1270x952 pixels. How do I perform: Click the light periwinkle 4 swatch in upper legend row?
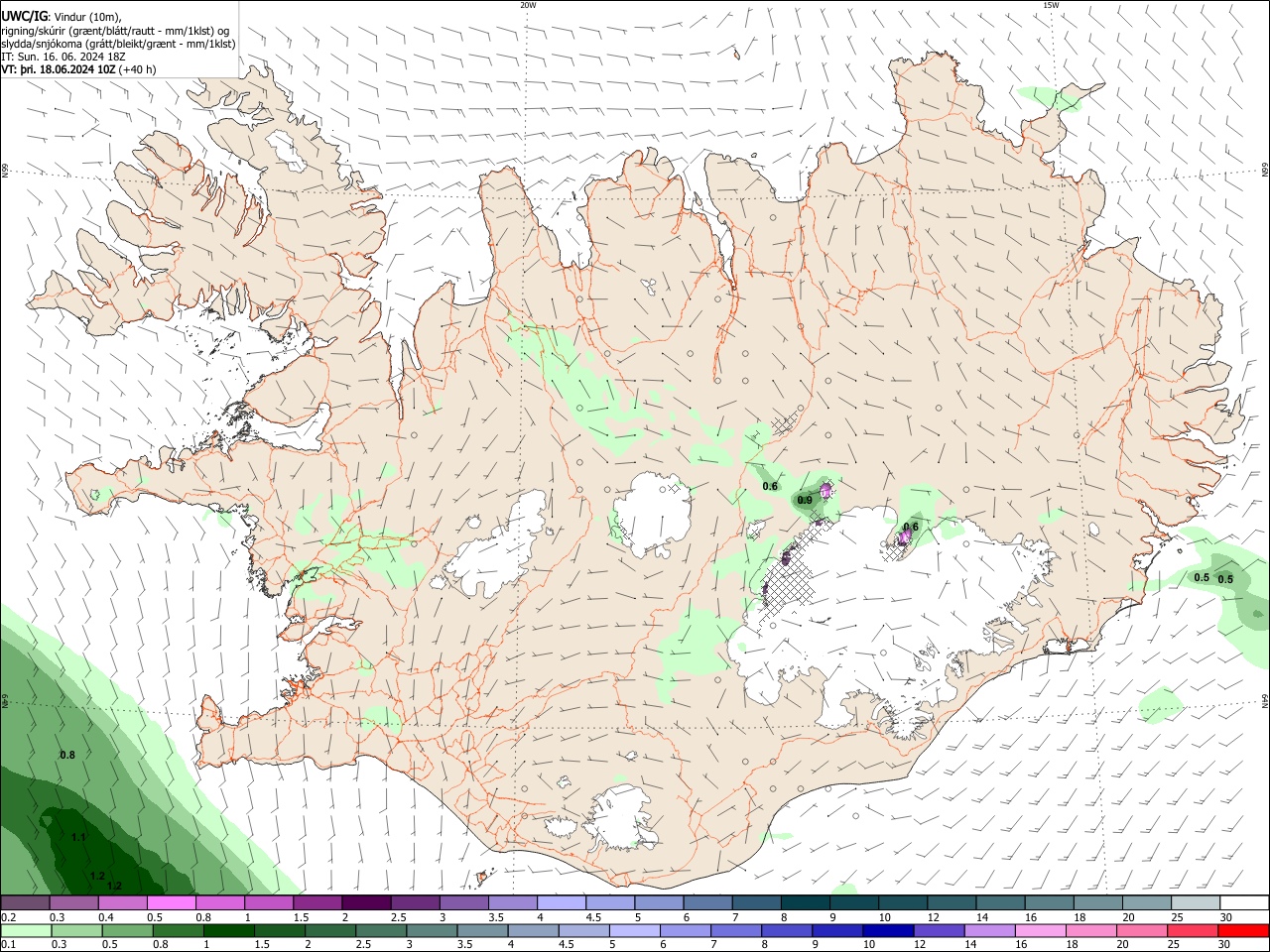point(560,903)
